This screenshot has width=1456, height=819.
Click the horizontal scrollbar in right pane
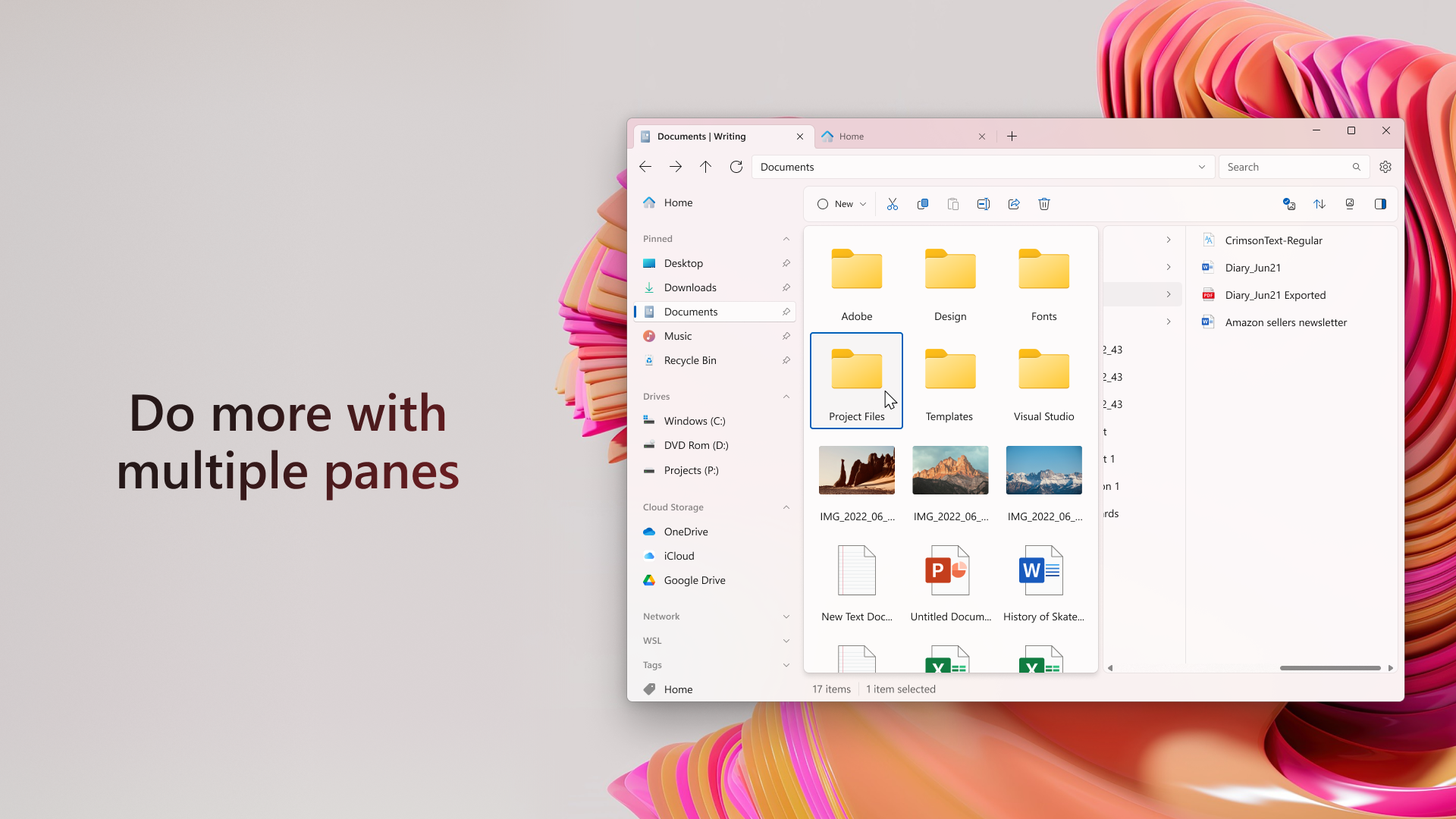click(x=1329, y=668)
